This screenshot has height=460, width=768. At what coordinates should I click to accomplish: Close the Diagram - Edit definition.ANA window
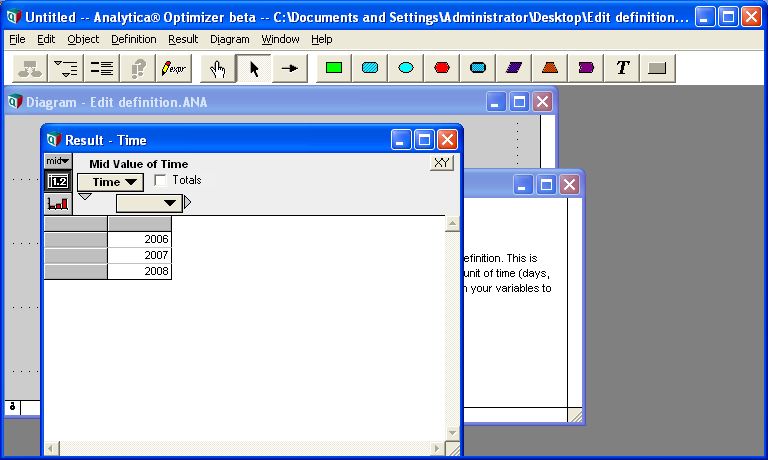(x=543, y=102)
